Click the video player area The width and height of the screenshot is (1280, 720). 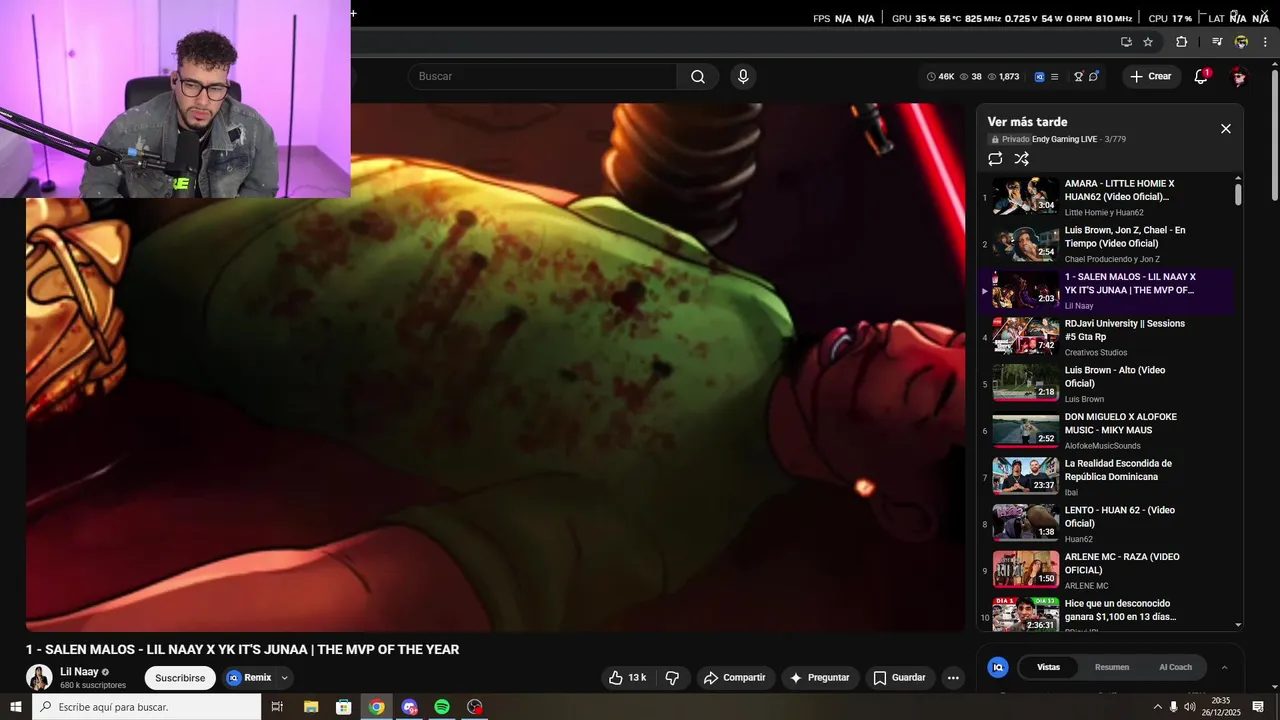(x=495, y=367)
